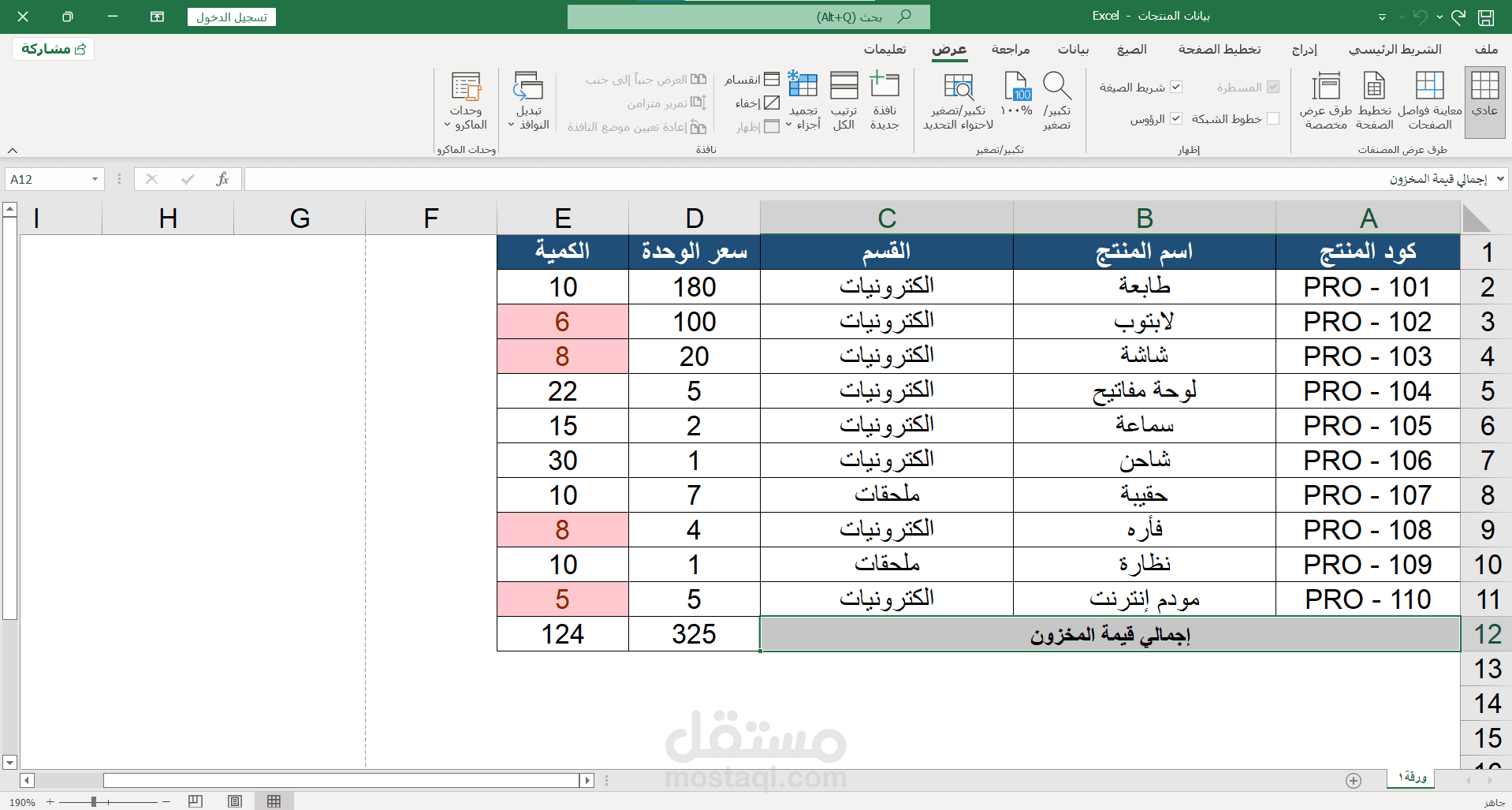Screen dimensions: 1512x810
Task: Toggle the Headings (الرؤوس) checkbox
Action: coord(1176,118)
